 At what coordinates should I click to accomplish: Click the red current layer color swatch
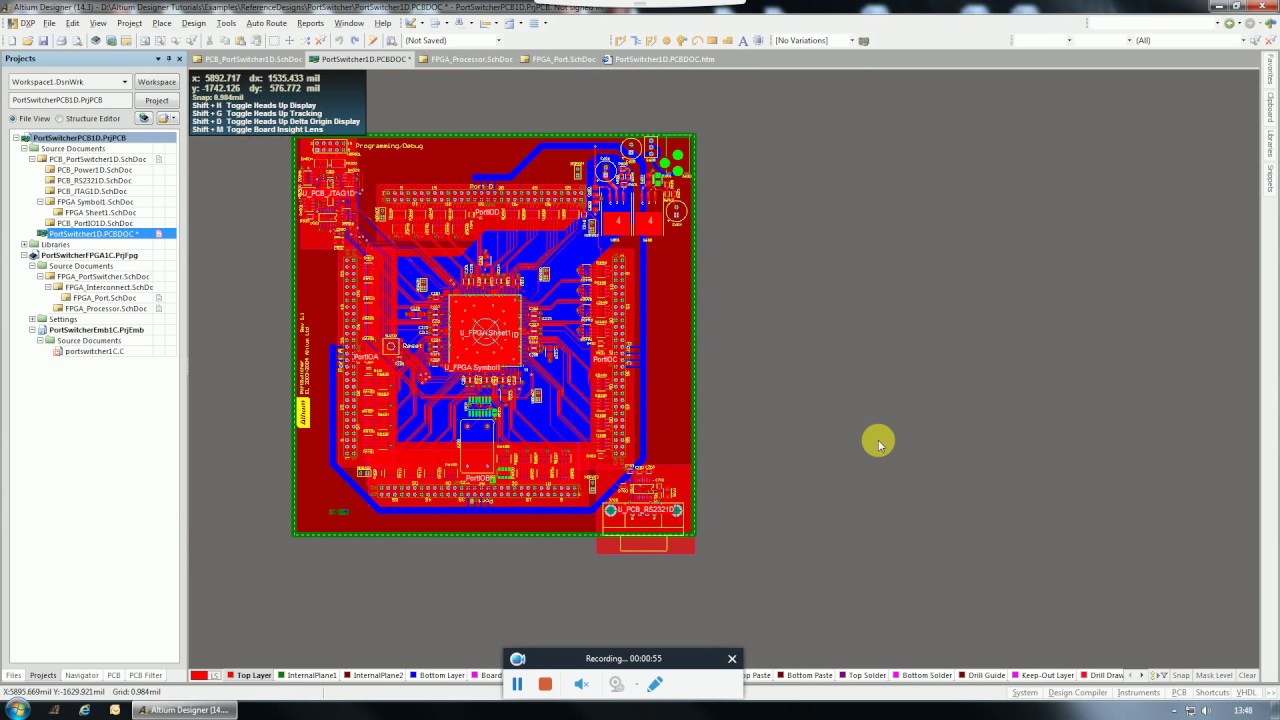click(x=199, y=676)
